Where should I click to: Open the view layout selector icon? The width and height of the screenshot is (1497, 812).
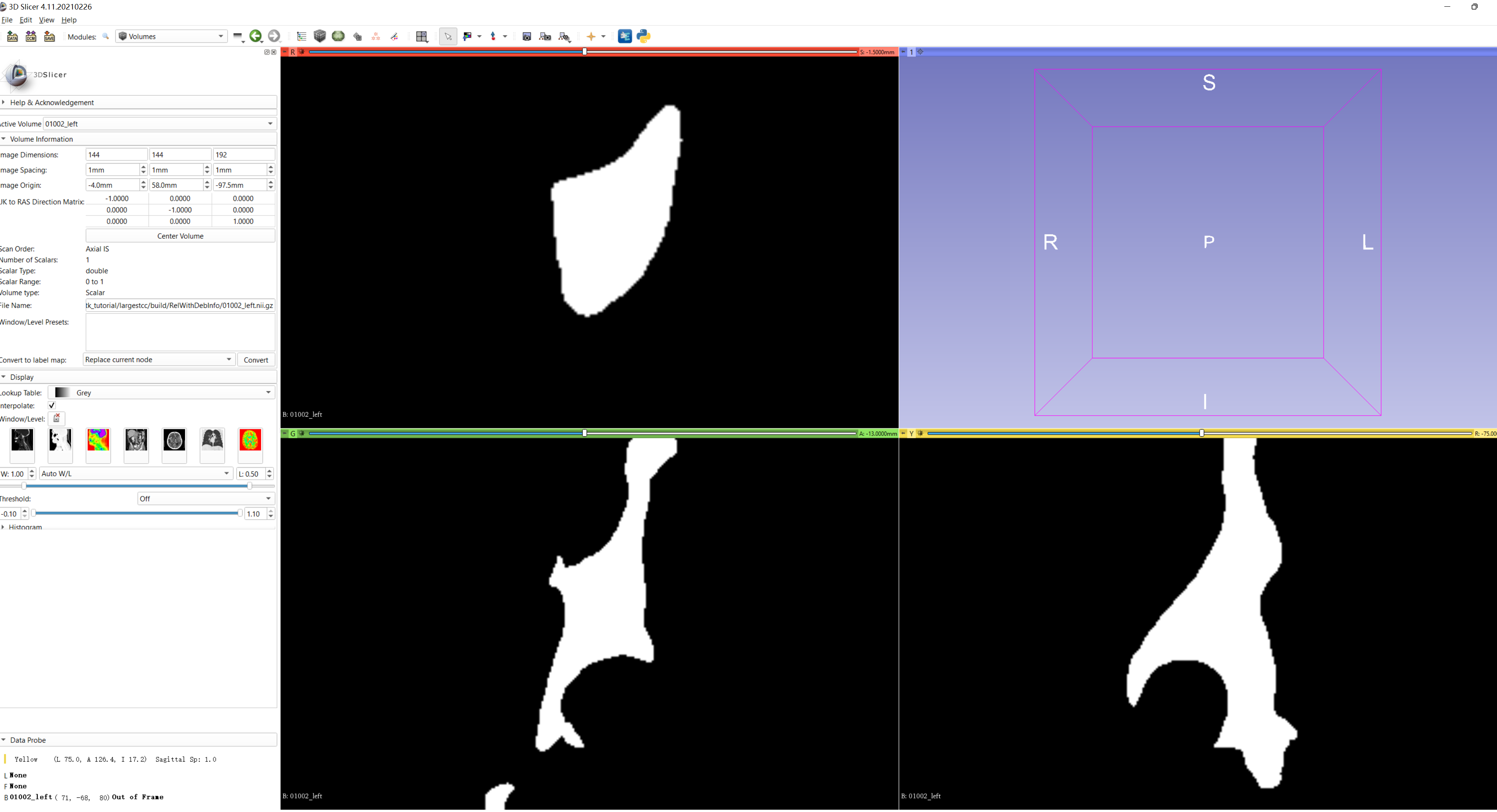pos(422,36)
